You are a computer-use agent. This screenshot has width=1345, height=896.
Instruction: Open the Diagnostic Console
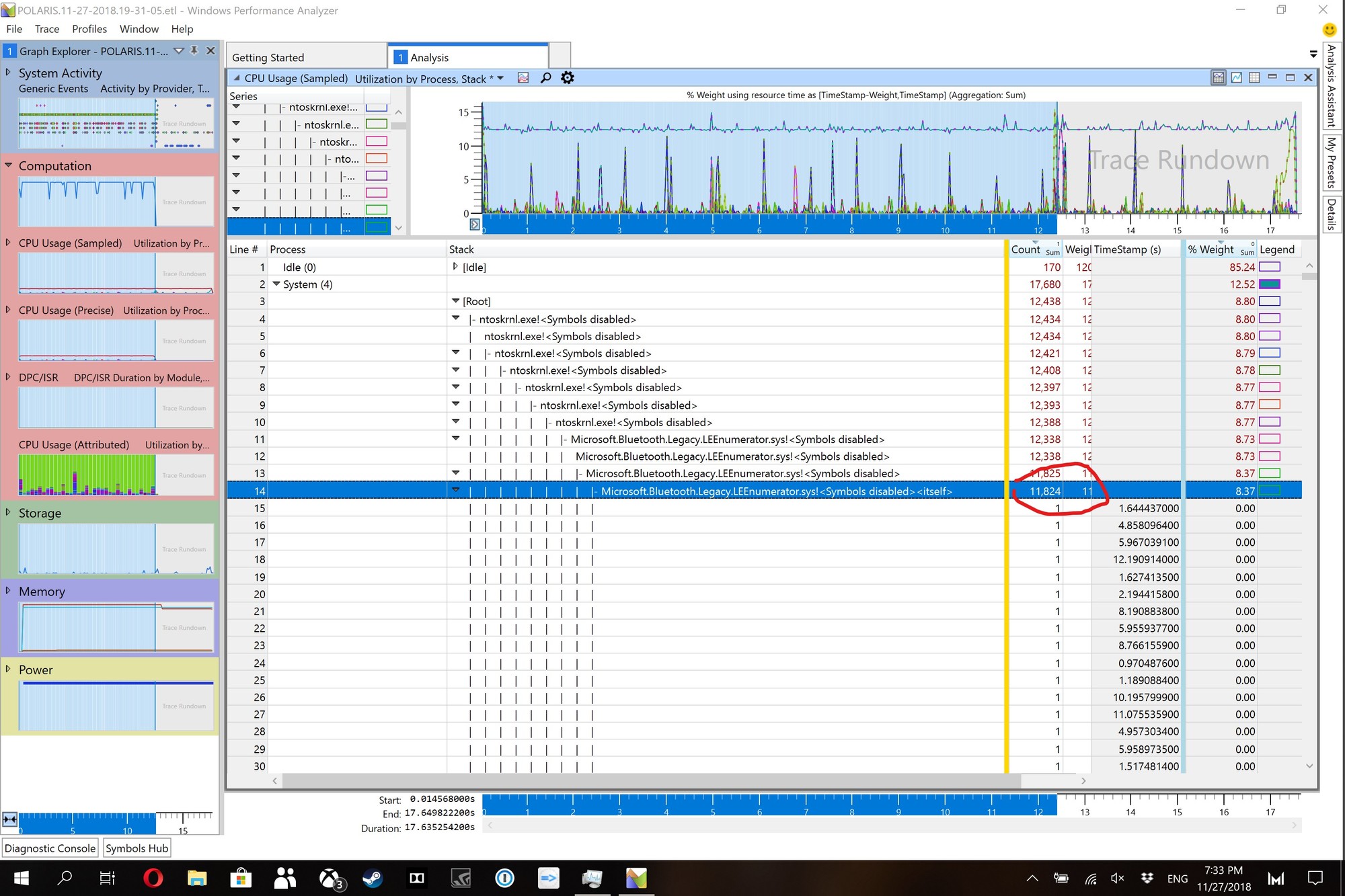coord(50,848)
